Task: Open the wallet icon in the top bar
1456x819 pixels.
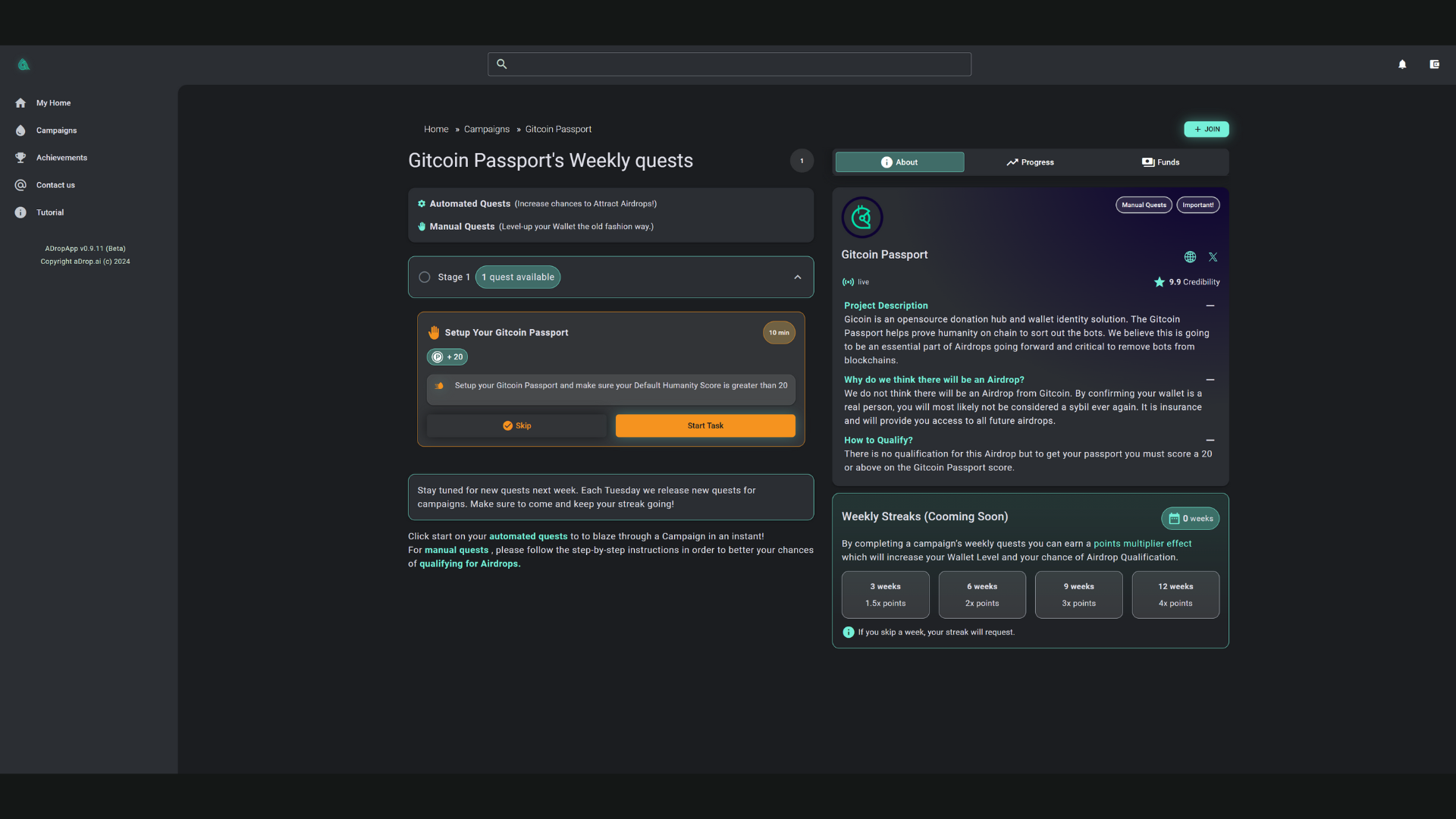Action: coord(1434,64)
